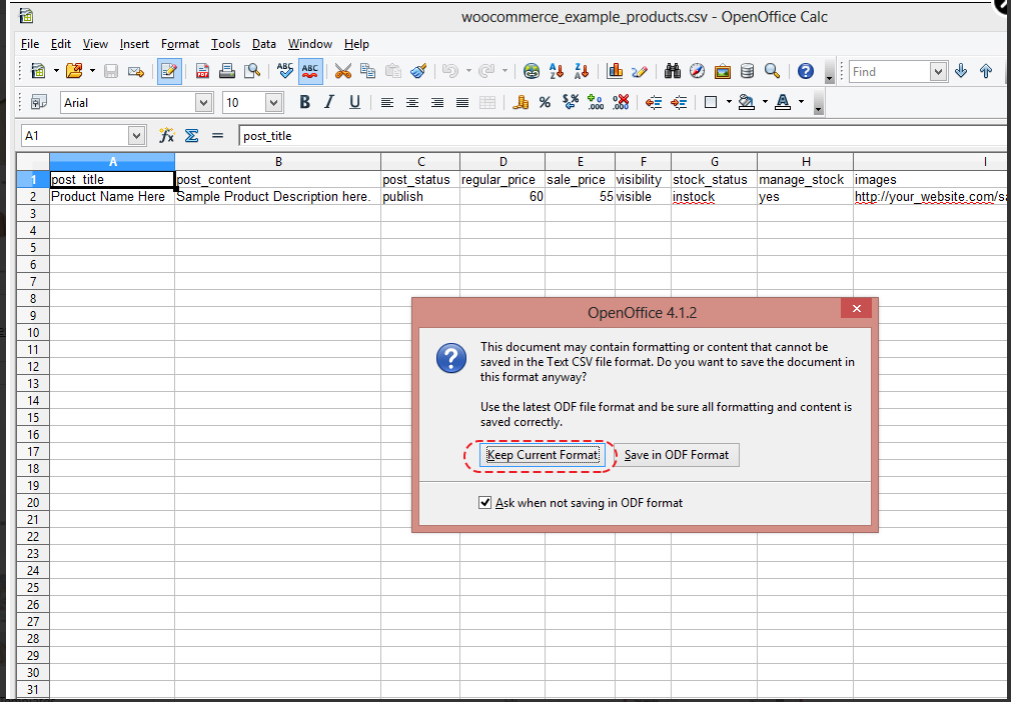Expand Font Color dropdown arrow
The width and height of the screenshot is (1011, 702).
[801, 102]
